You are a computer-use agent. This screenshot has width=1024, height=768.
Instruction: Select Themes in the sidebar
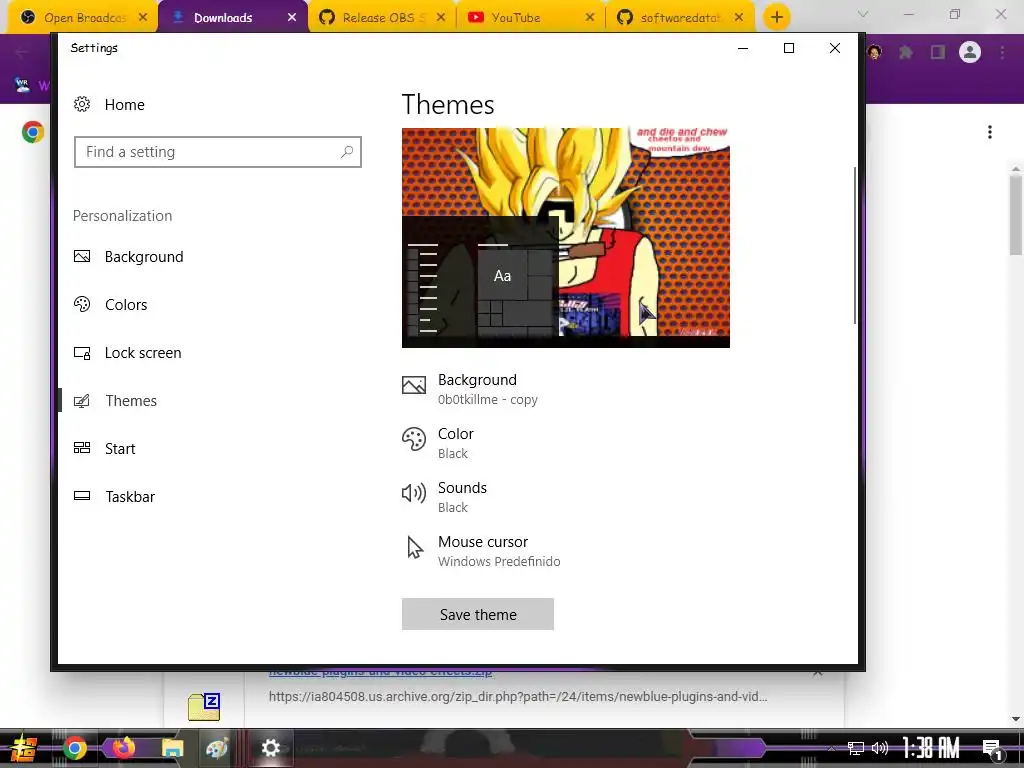[x=116, y=400]
